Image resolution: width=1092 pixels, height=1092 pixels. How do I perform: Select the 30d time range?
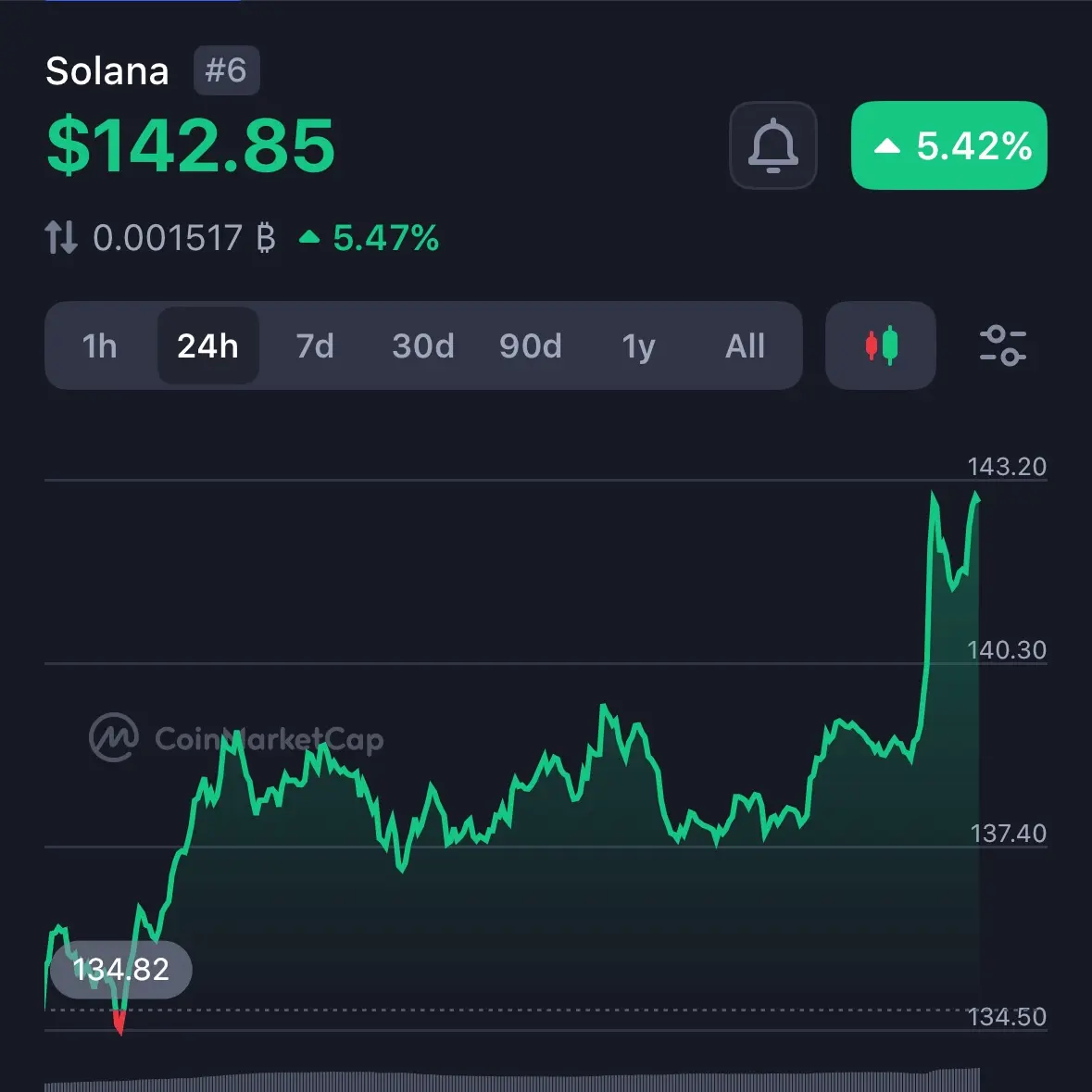coord(423,346)
